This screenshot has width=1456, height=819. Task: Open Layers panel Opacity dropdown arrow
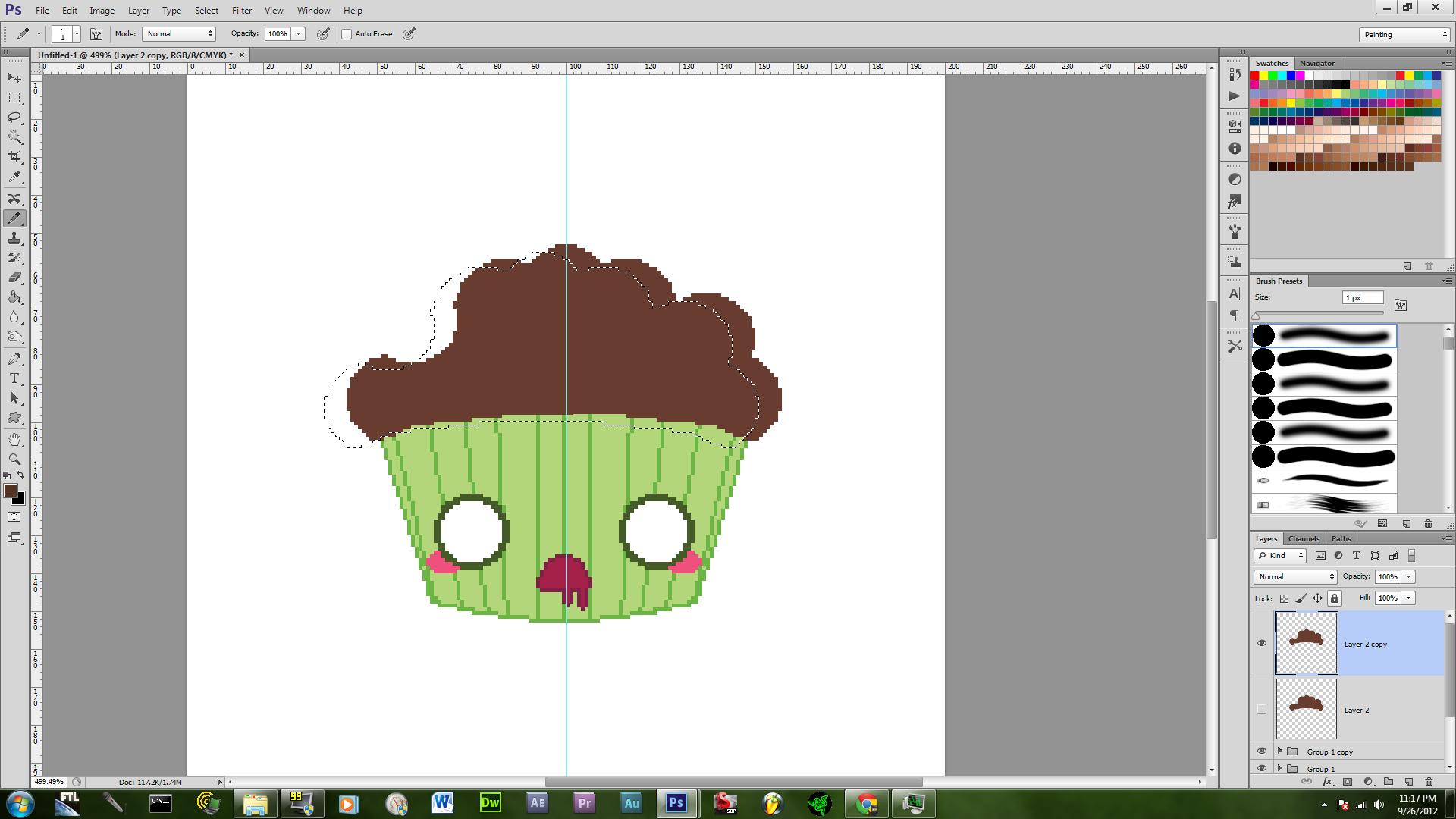pyautogui.click(x=1409, y=577)
